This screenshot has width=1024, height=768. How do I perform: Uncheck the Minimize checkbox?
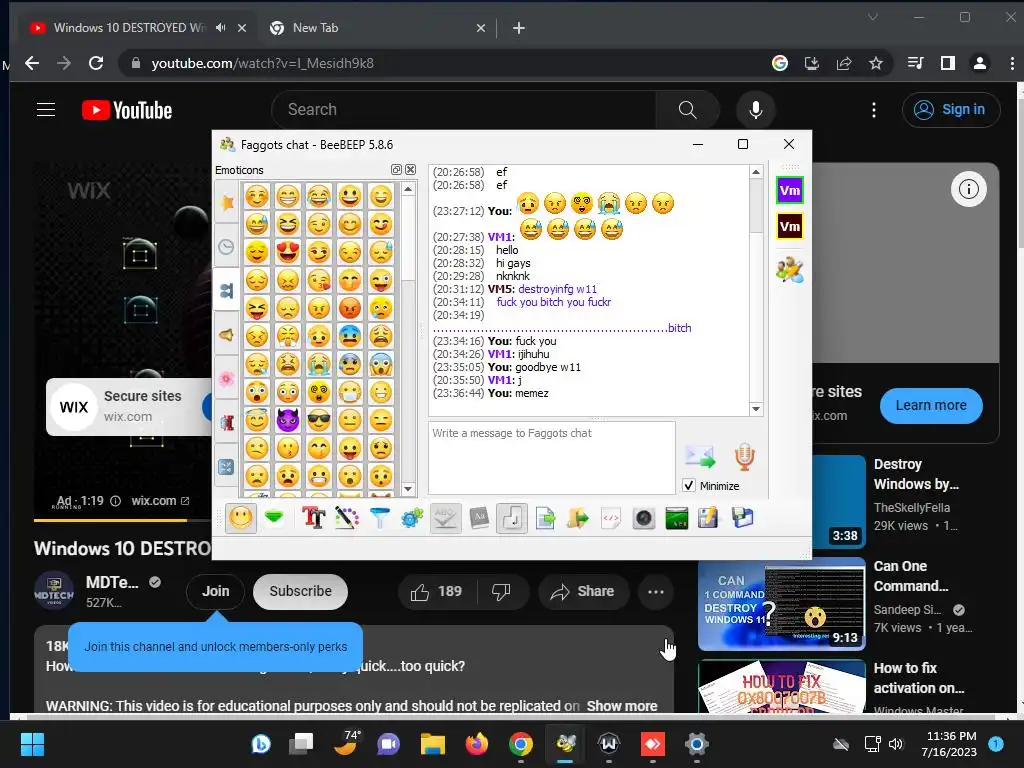(688, 485)
